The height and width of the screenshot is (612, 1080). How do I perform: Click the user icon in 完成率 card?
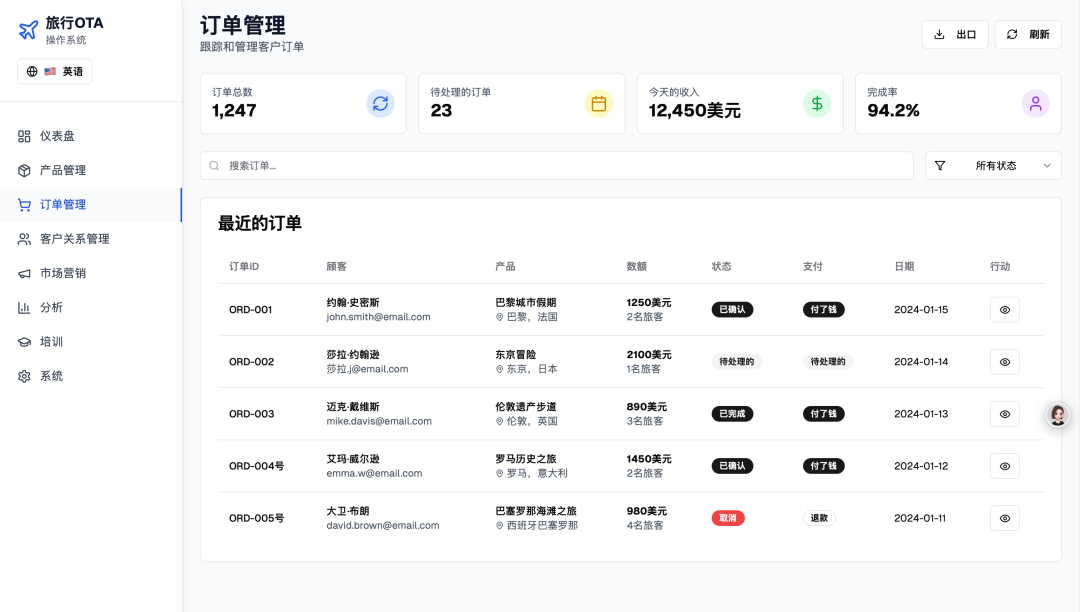[x=1035, y=103]
